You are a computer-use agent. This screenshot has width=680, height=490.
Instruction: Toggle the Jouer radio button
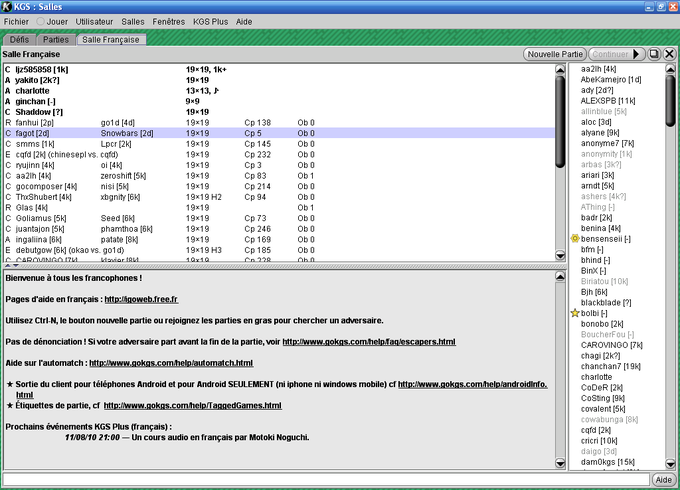(x=40, y=21)
